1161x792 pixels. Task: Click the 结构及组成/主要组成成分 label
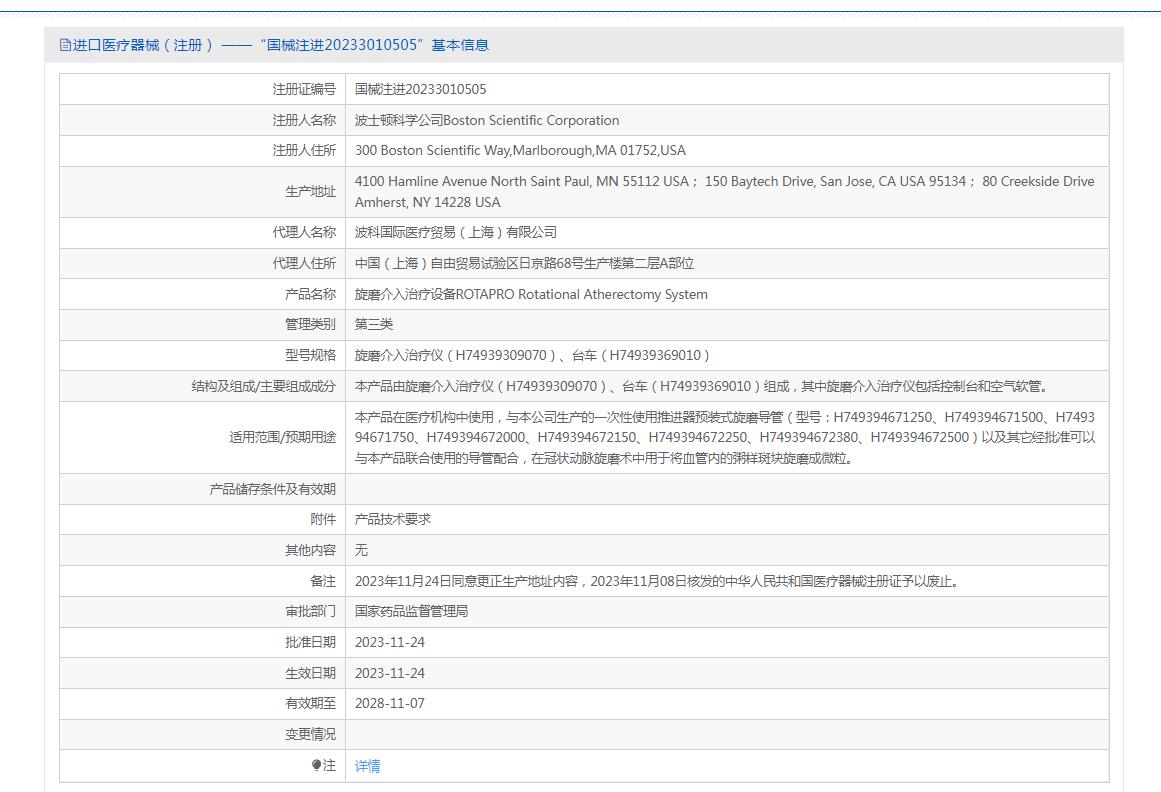coord(264,386)
